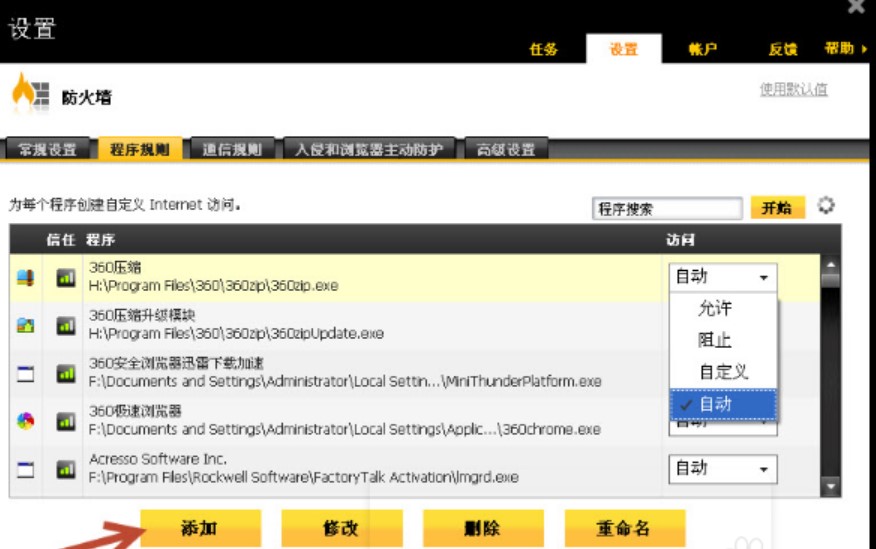This screenshot has width=876, height=549.
Task: Choose 自定义 in the access dropdown list
Action: (x=723, y=371)
